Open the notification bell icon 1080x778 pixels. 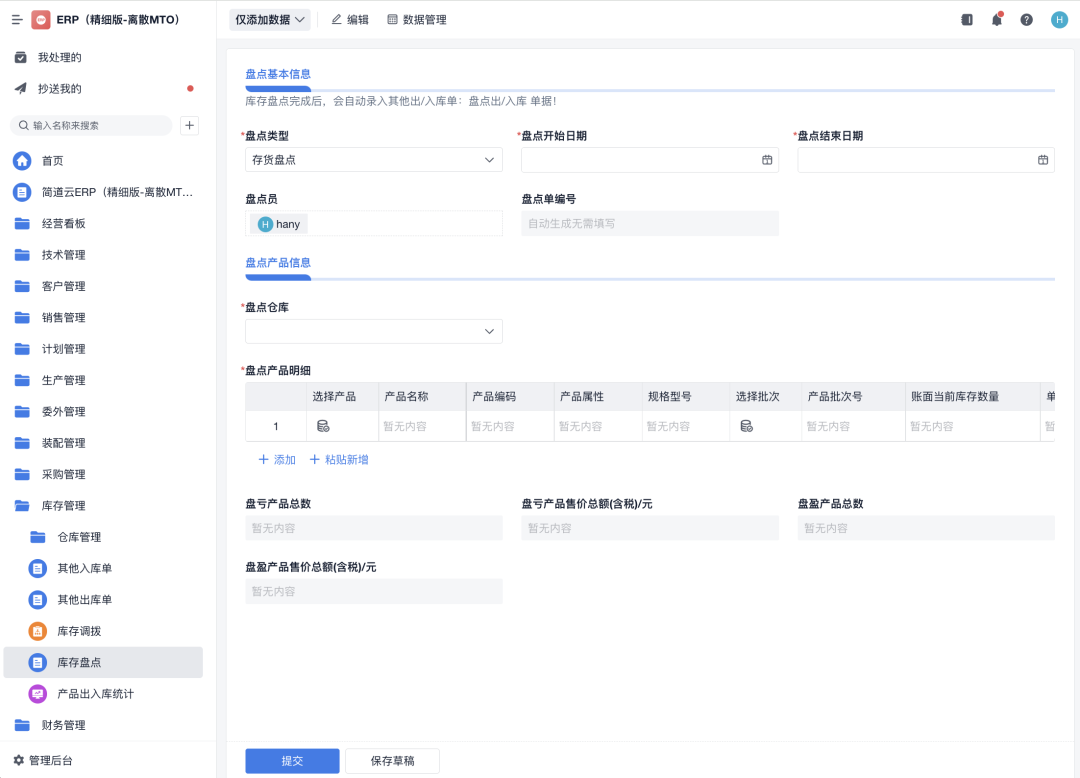coord(997,19)
